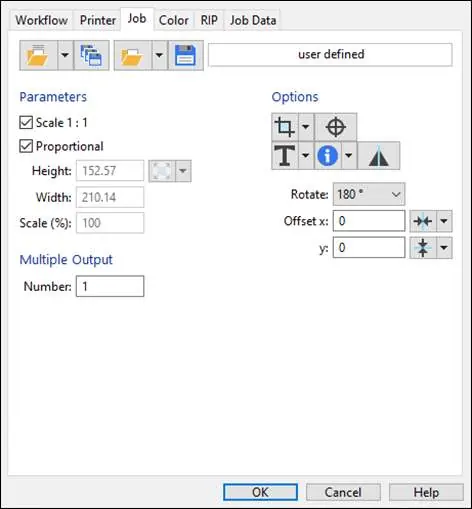The image size is (472, 509).
Task: Switch to the Printer tab
Action: click(98, 20)
